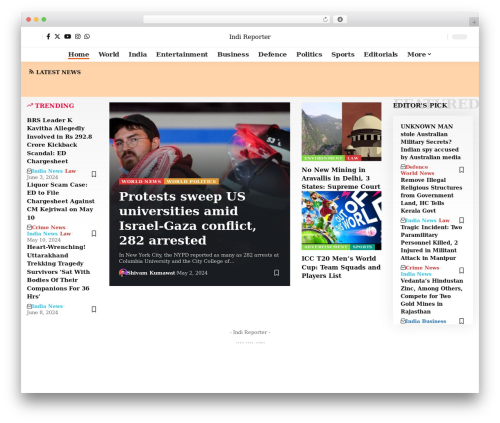500x423 pixels.
Task: Bookmark the Tragic Incident Manipur article
Action: (x=461, y=270)
